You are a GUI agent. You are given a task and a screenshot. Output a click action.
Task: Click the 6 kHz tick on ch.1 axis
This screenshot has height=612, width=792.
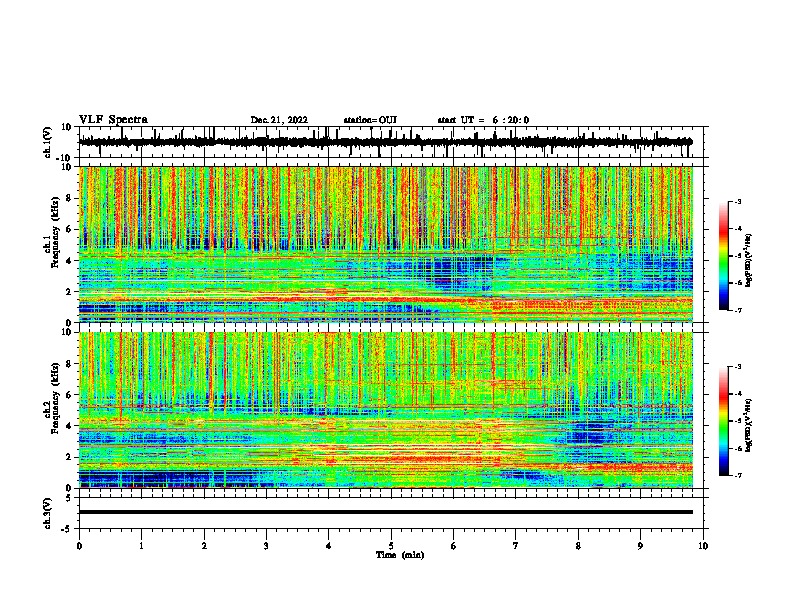click(70, 229)
